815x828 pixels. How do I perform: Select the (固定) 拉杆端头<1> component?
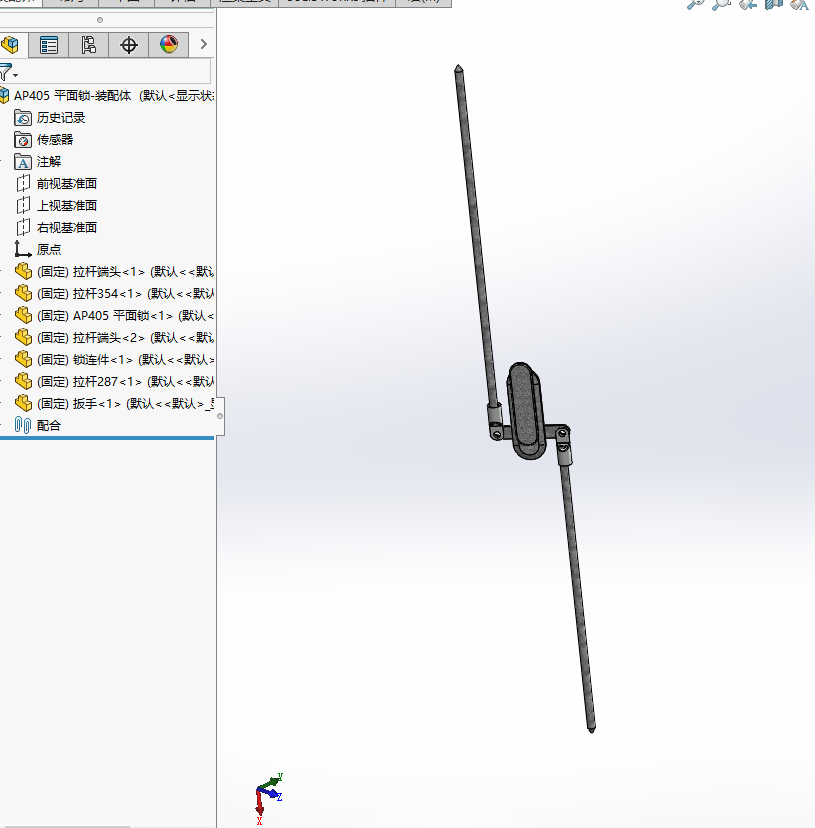coord(125,271)
